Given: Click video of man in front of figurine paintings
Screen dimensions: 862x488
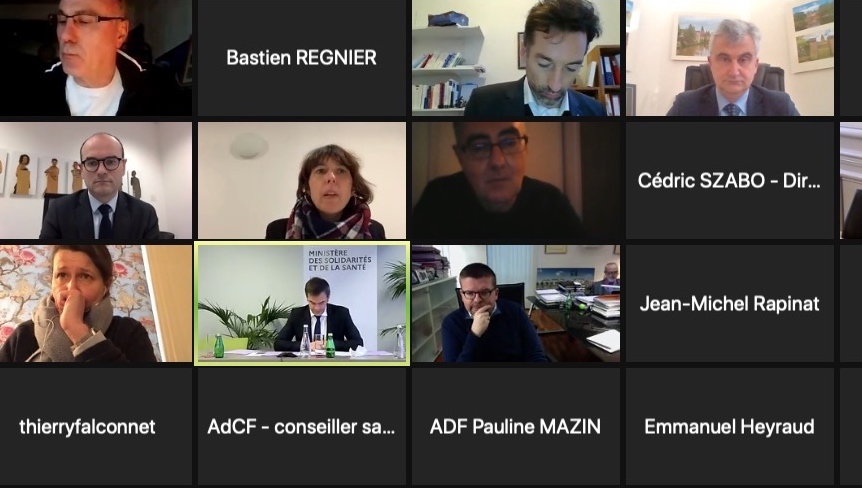Looking at the screenshot, I should click(x=96, y=180).
